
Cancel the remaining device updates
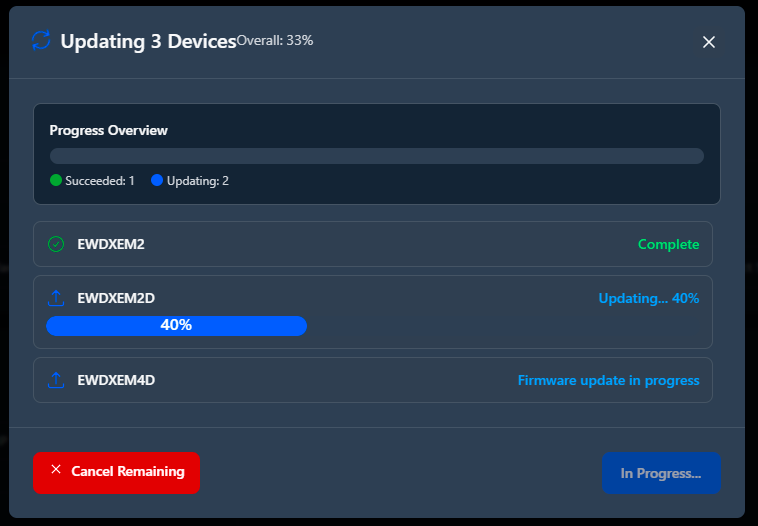click(x=117, y=473)
